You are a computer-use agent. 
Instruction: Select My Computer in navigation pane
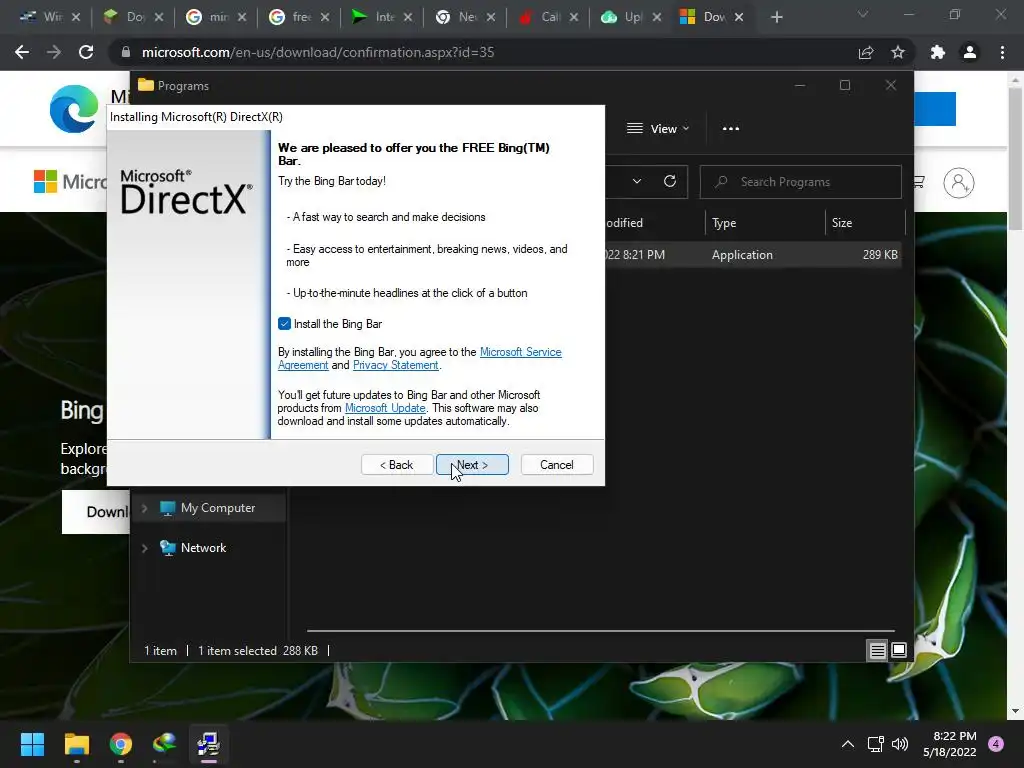(218, 508)
